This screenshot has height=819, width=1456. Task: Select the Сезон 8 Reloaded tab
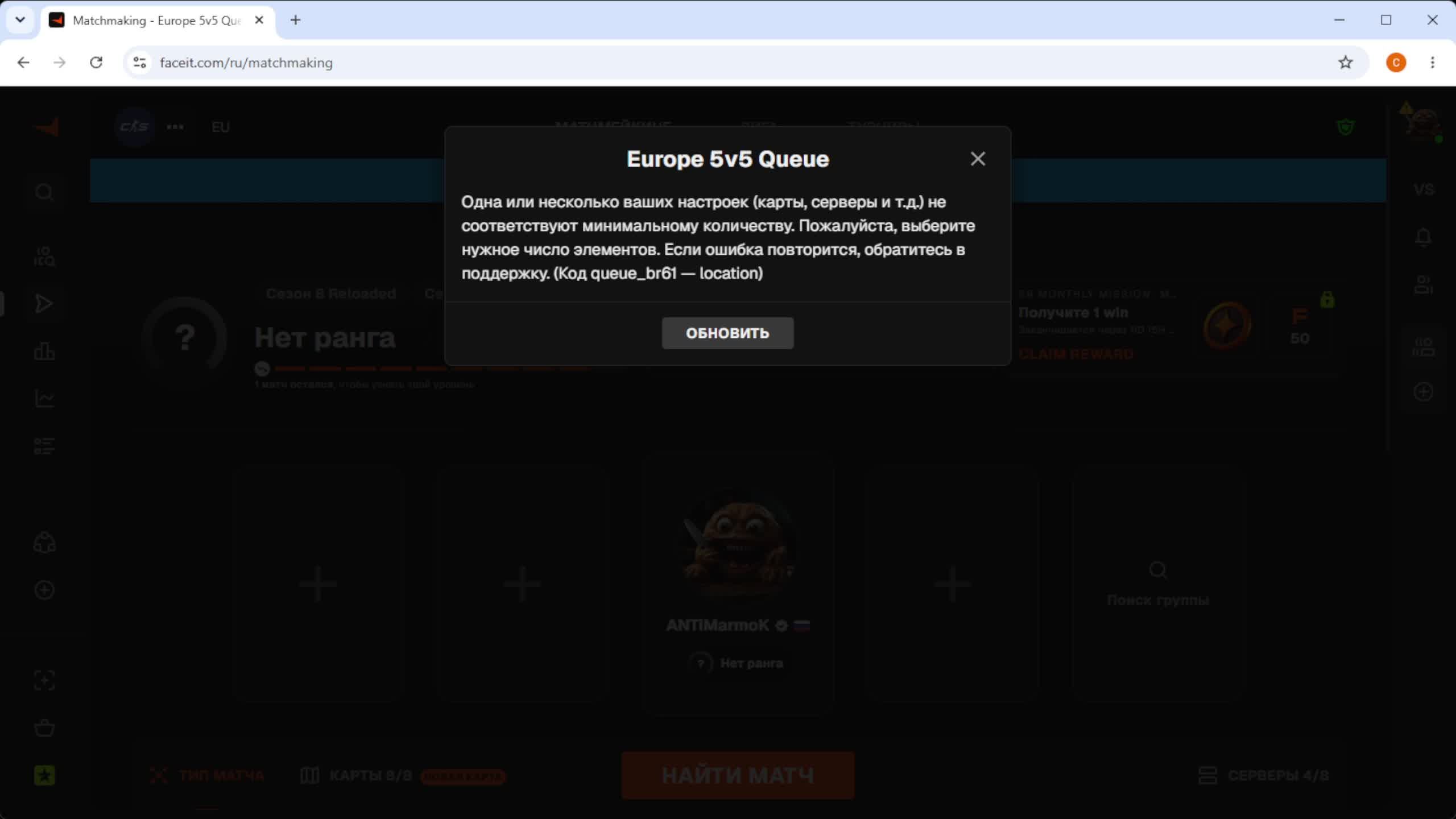click(331, 293)
